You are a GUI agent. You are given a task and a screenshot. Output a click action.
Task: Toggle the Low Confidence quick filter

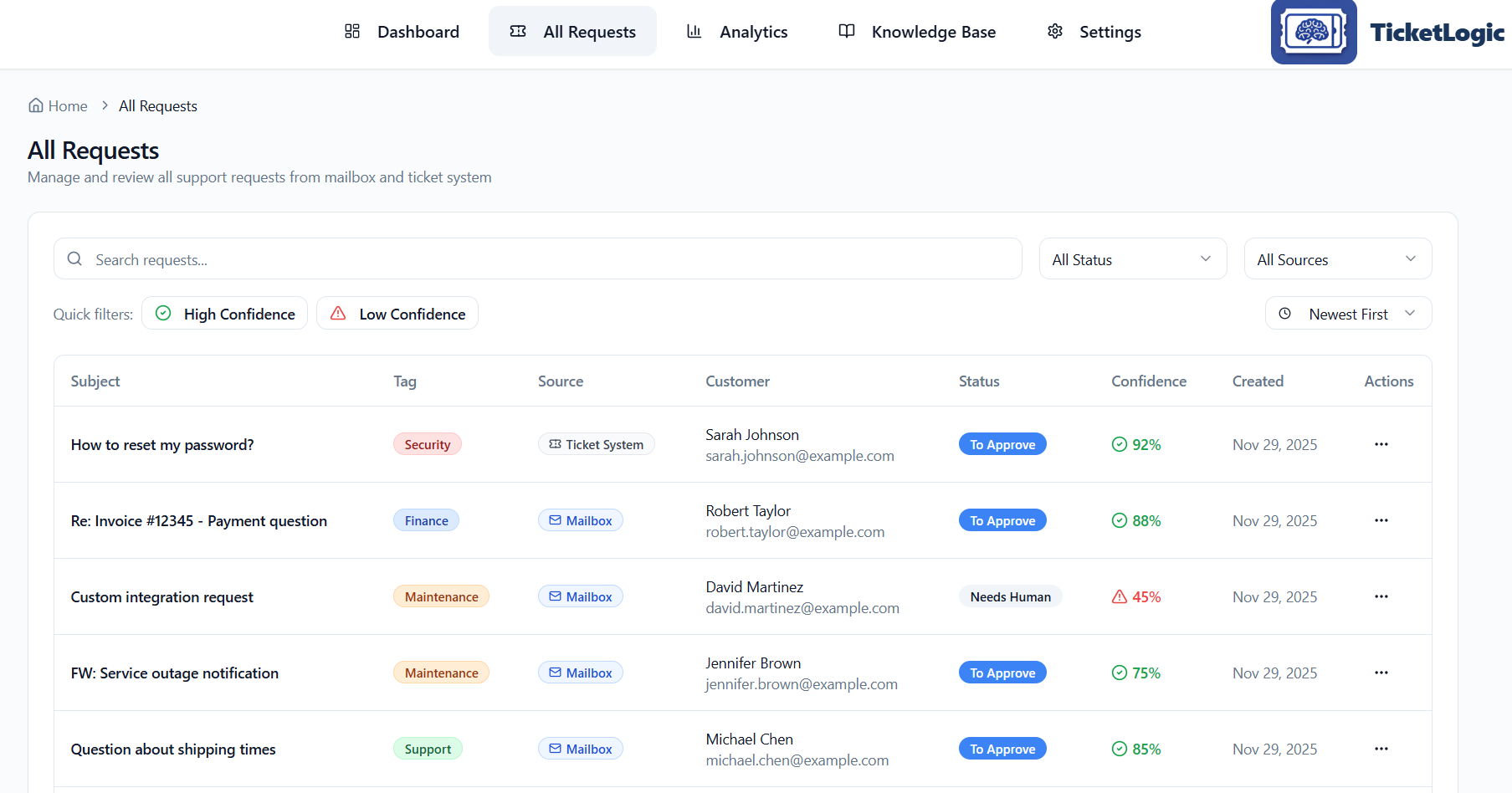pyautogui.click(x=397, y=314)
